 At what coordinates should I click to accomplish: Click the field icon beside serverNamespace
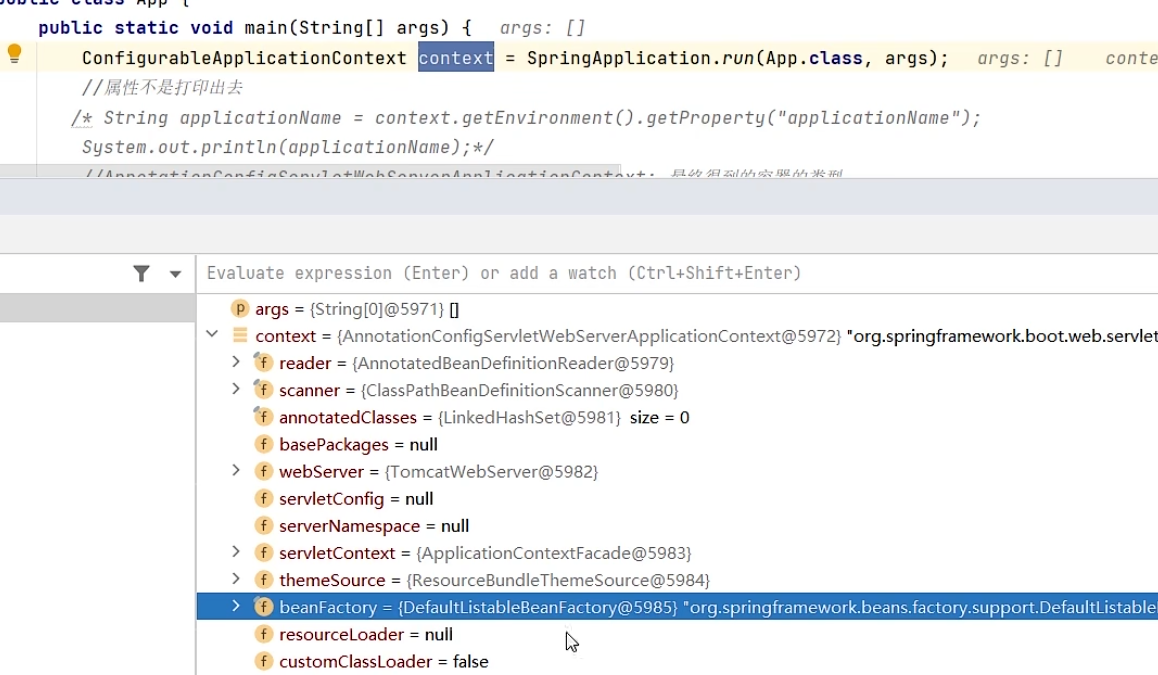pos(264,525)
